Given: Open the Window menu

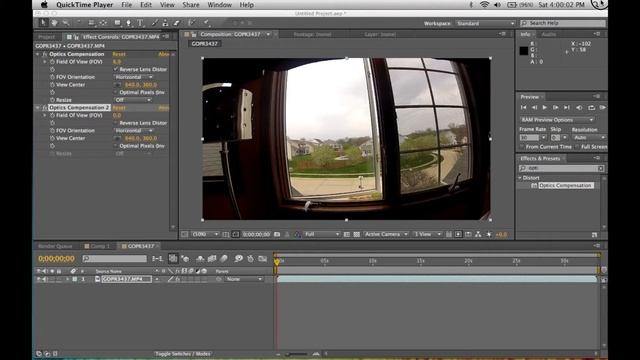Looking at the screenshot, I should pos(219,5).
